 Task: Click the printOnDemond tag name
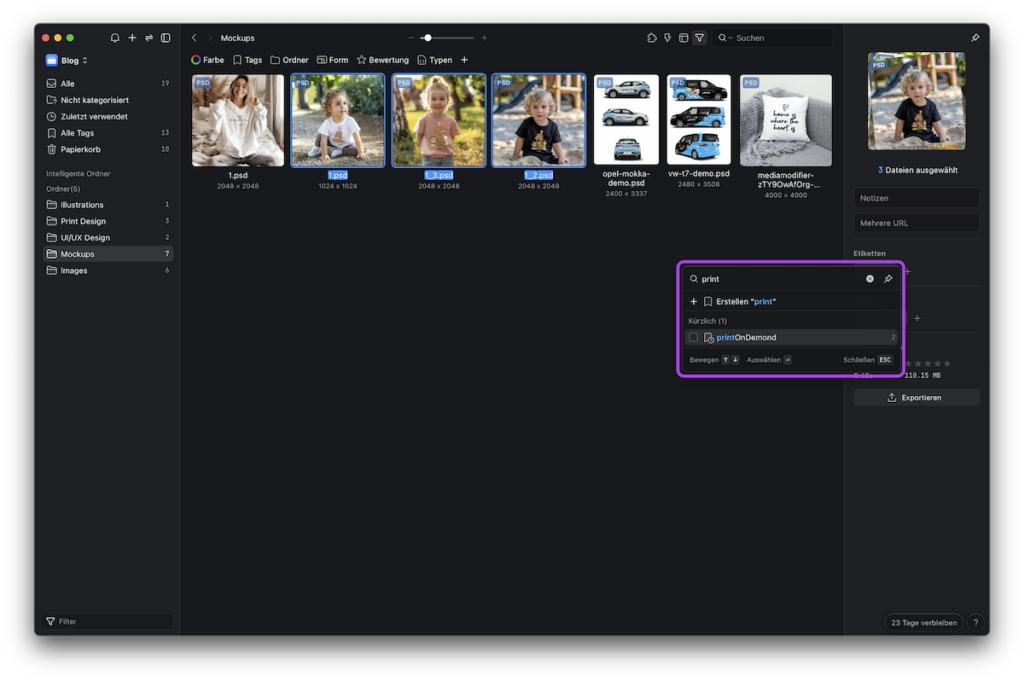tap(746, 338)
